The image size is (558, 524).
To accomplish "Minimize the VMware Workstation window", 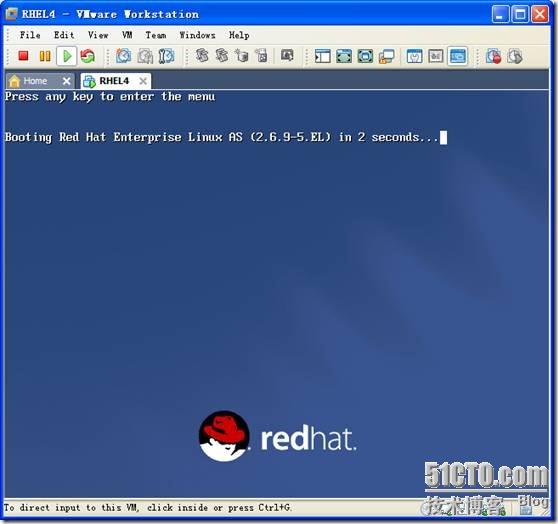I will [x=500, y=14].
